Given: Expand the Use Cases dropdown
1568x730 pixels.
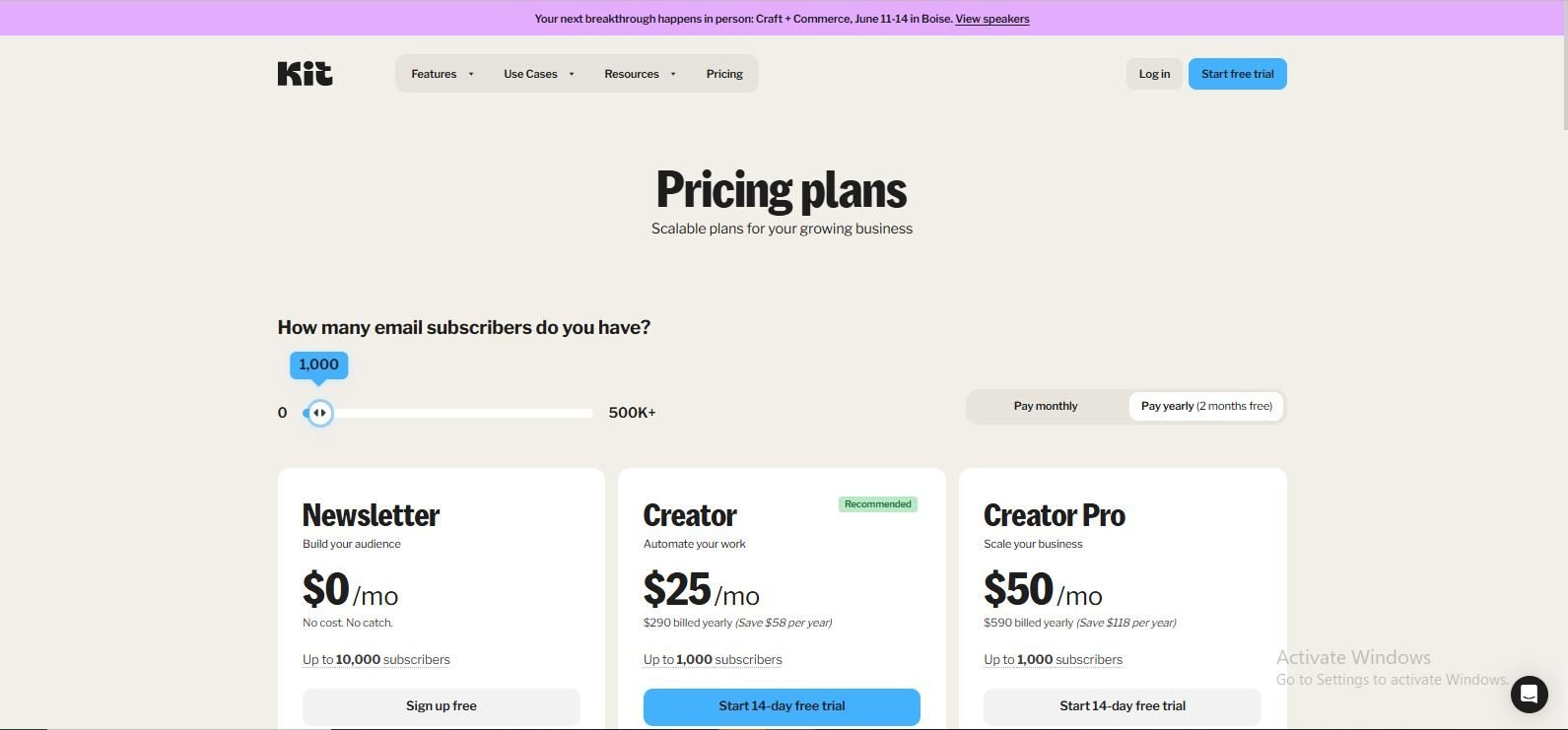Looking at the screenshot, I should [538, 74].
